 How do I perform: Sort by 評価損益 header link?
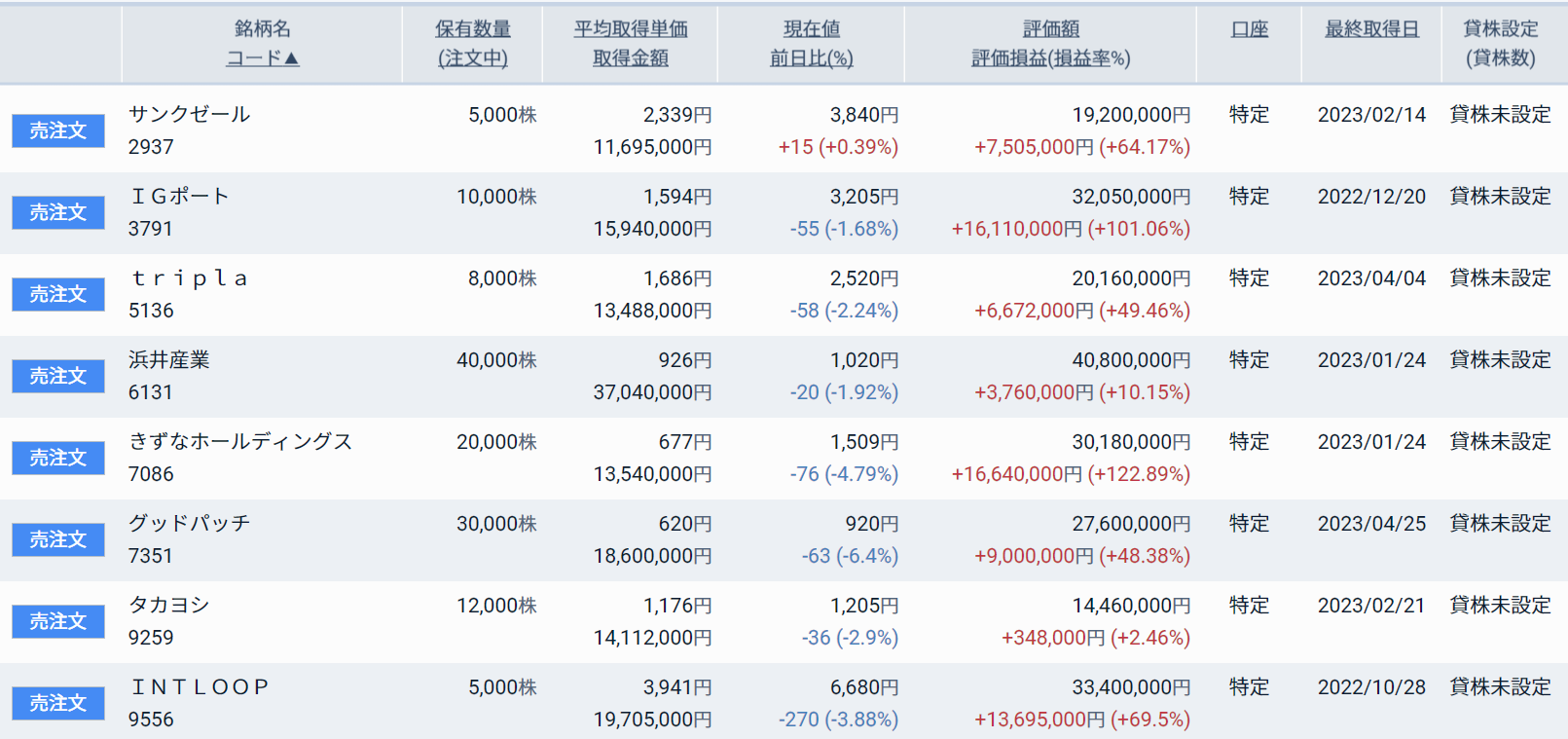click(1009, 58)
